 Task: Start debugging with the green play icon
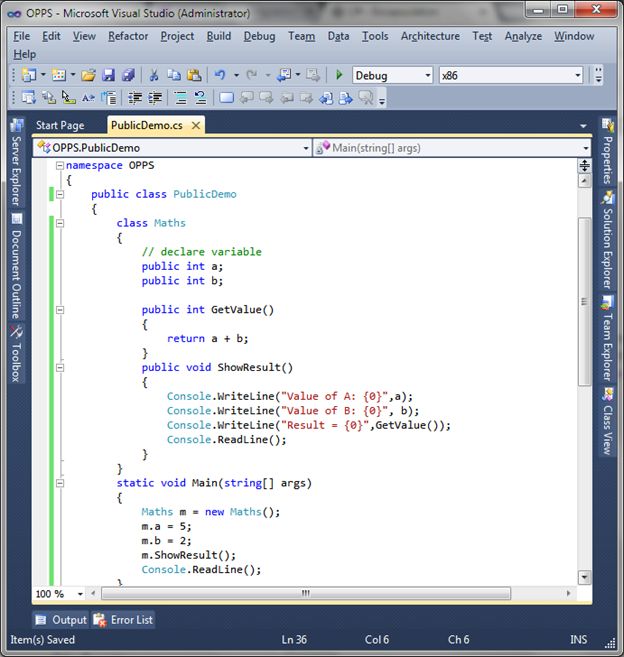339,75
